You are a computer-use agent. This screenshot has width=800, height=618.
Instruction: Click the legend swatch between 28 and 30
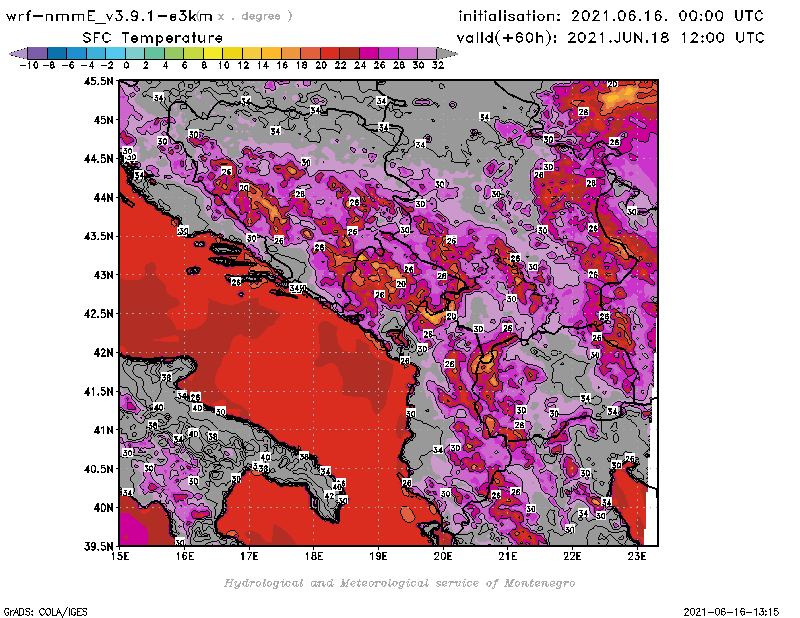(x=408, y=53)
